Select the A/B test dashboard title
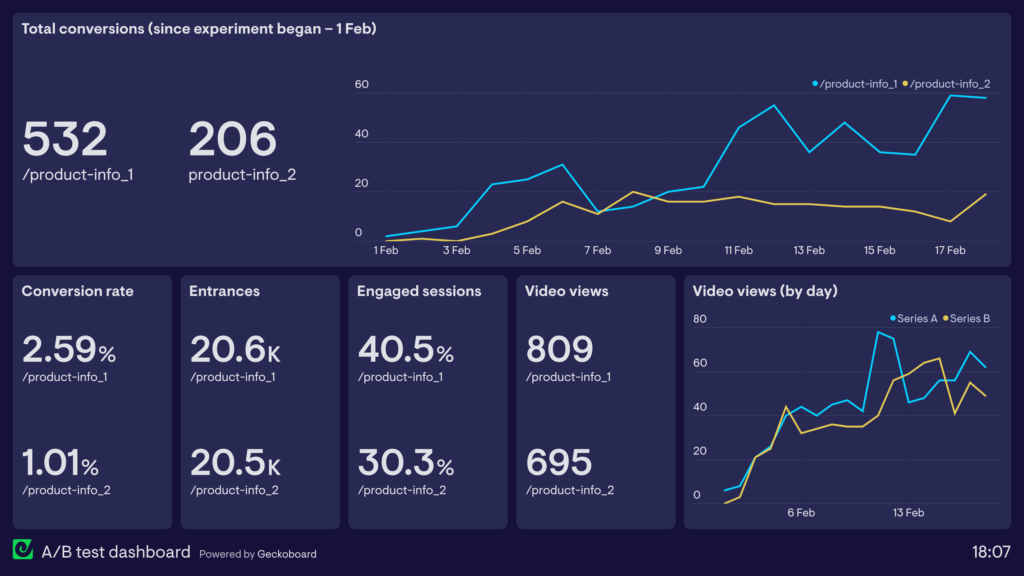The width and height of the screenshot is (1024, 576). point(115,552)
